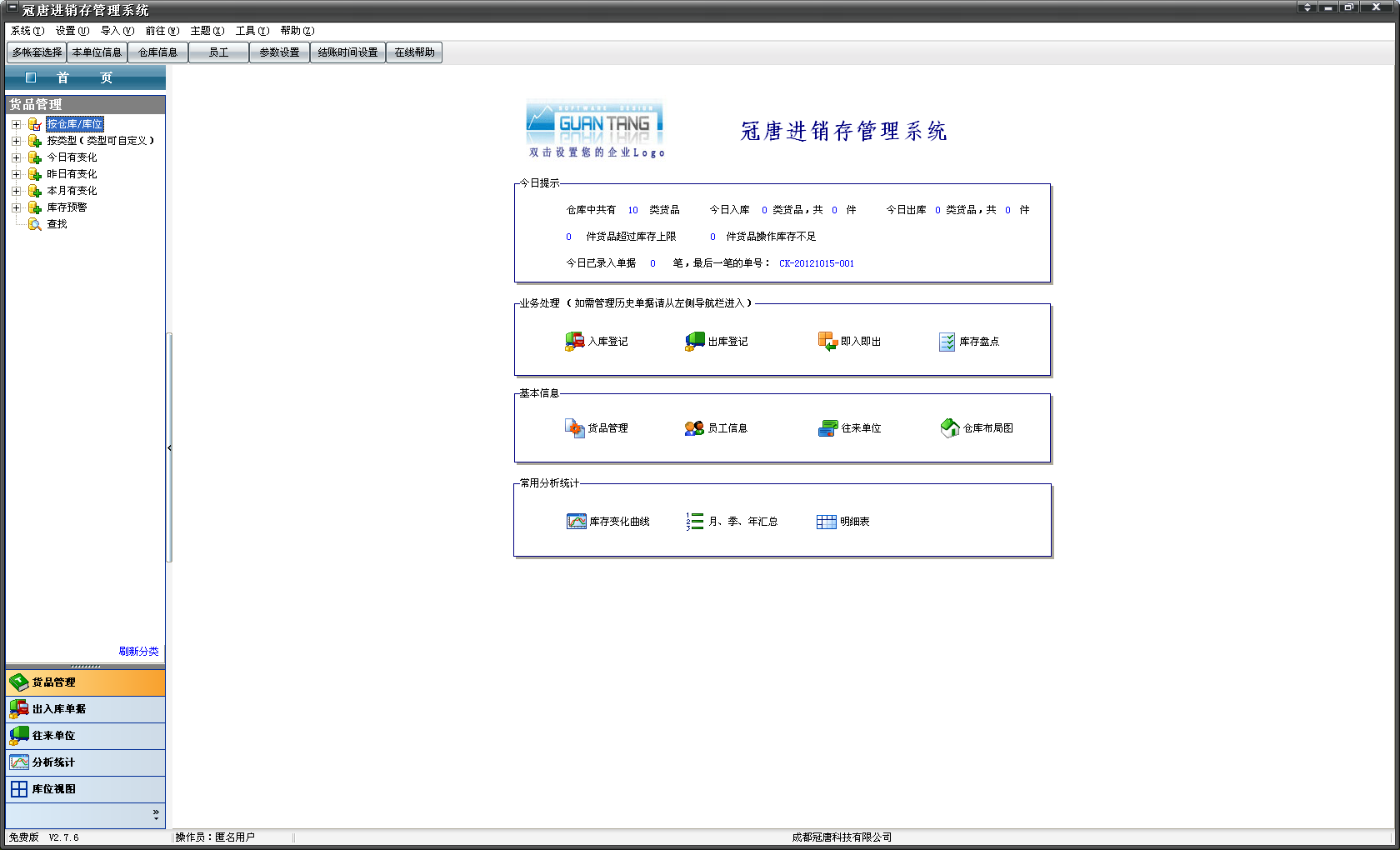Collapse the left sidebar with the arrow
The height and width of the screenshot is (850, 1400).
pos(169,447)
